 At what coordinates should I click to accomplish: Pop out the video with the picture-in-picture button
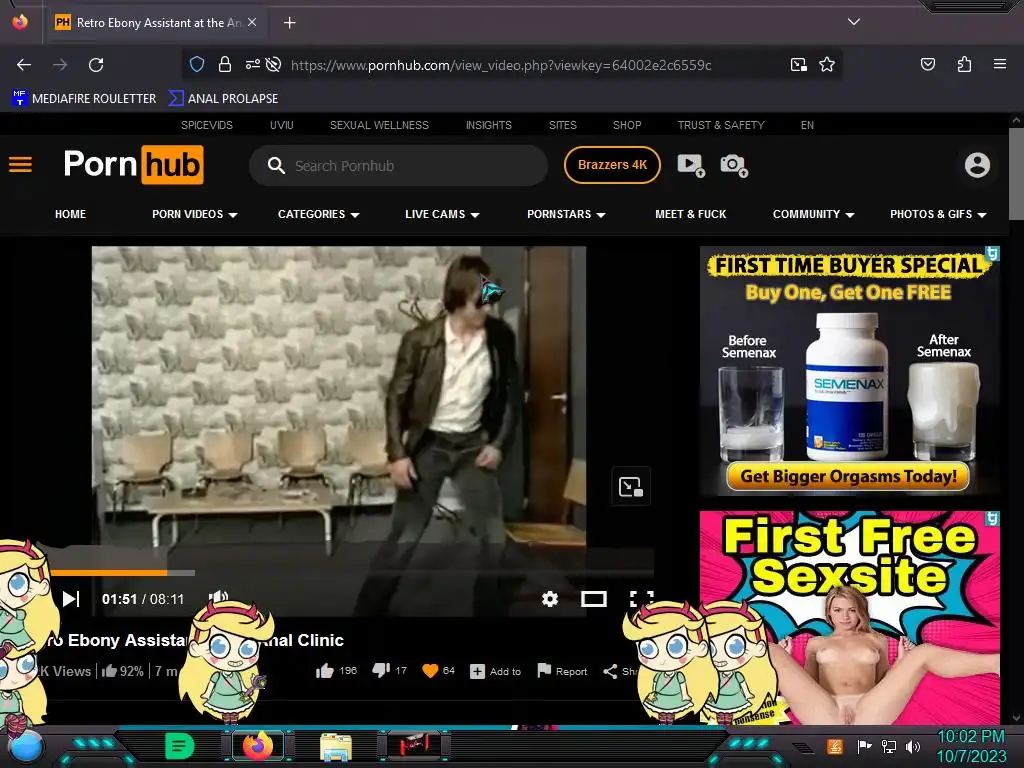630,487
